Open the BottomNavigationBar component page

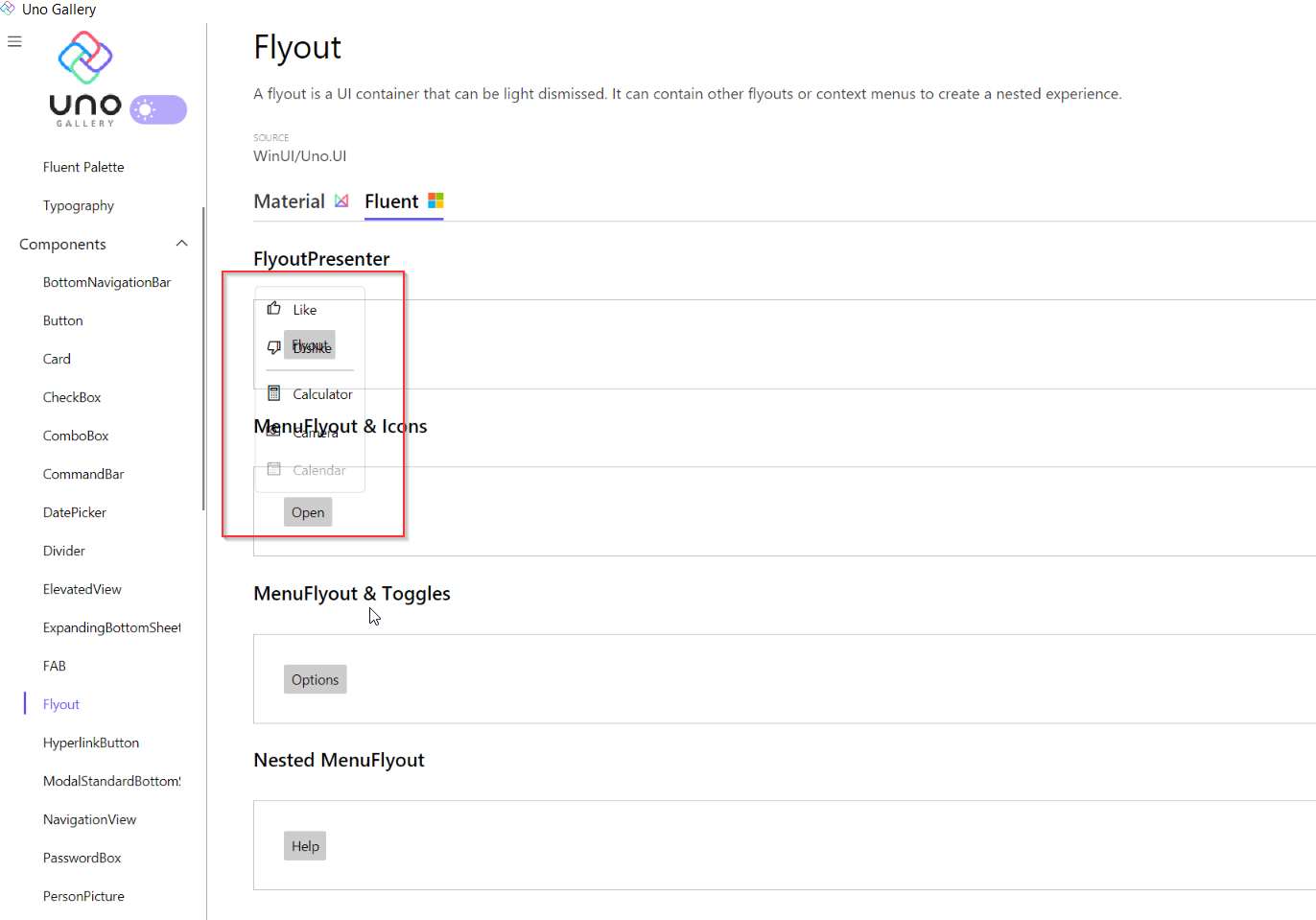point(106,282)
